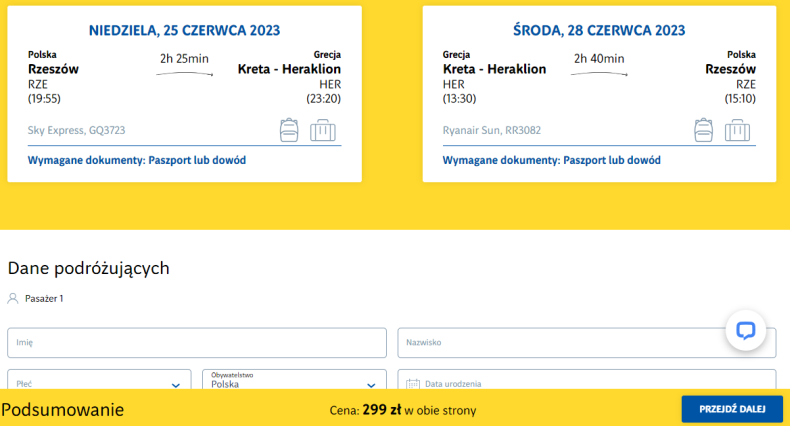
Task: Click the backpack icon on Sky Express flight
Action: [x=289, y=130]
